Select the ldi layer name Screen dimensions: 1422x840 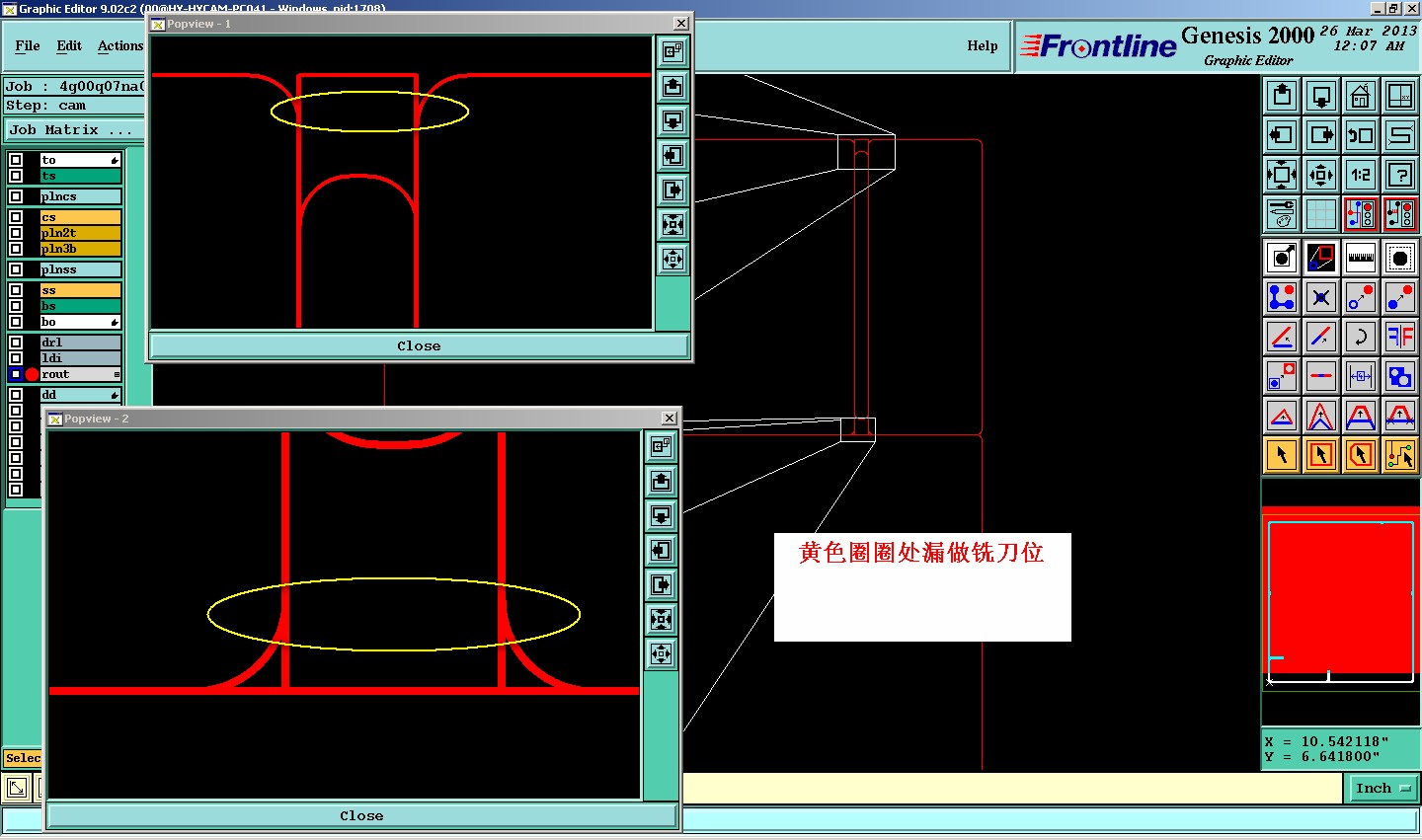coord(80,358)
